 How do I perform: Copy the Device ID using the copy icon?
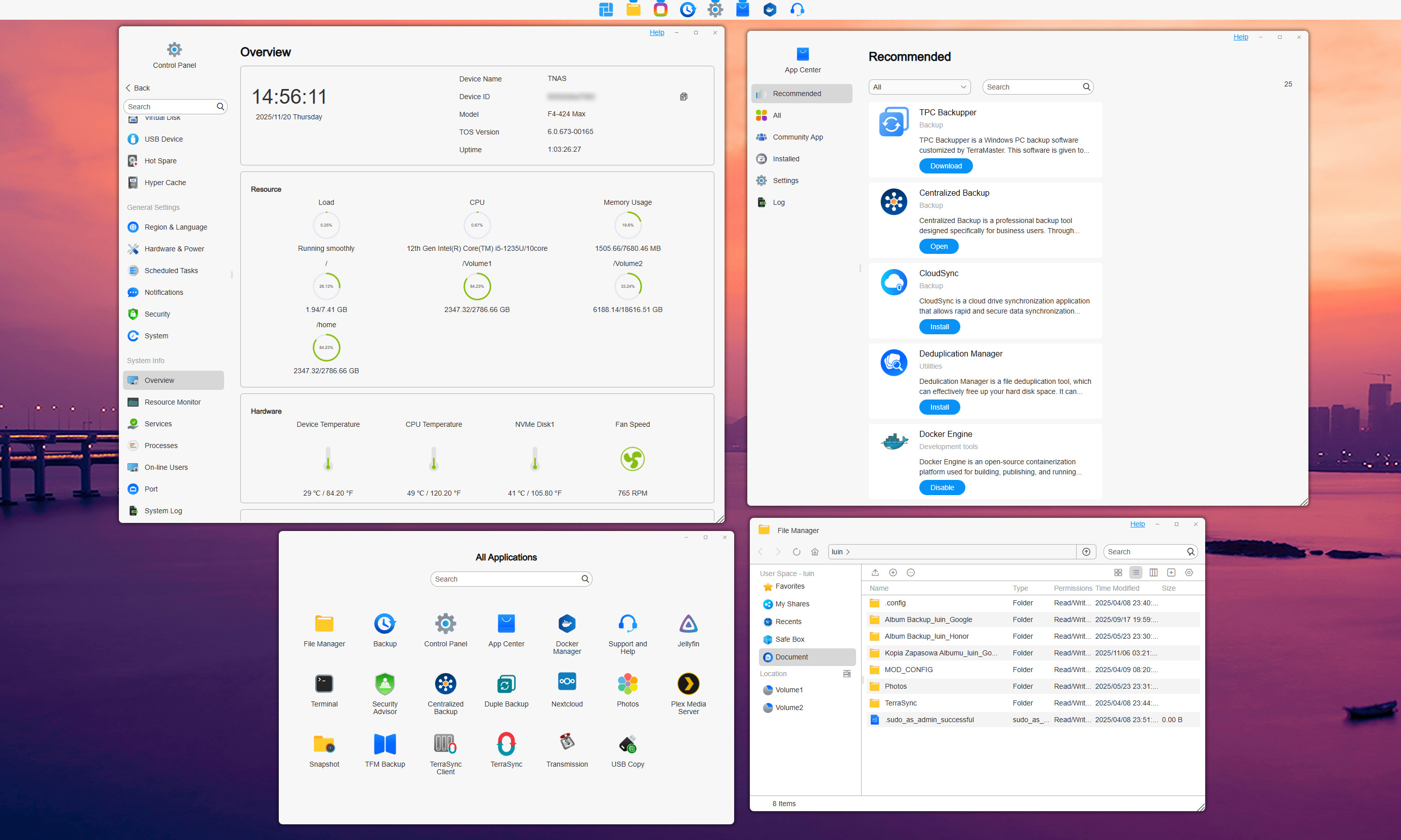coord(684,97)
